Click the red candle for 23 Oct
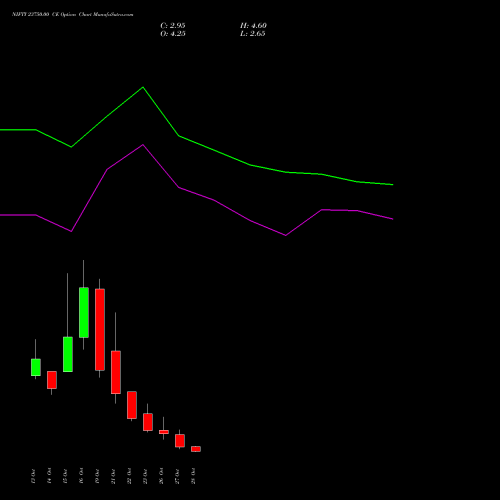The height and width of the screenshot is (500, 500). click(148, 422)
